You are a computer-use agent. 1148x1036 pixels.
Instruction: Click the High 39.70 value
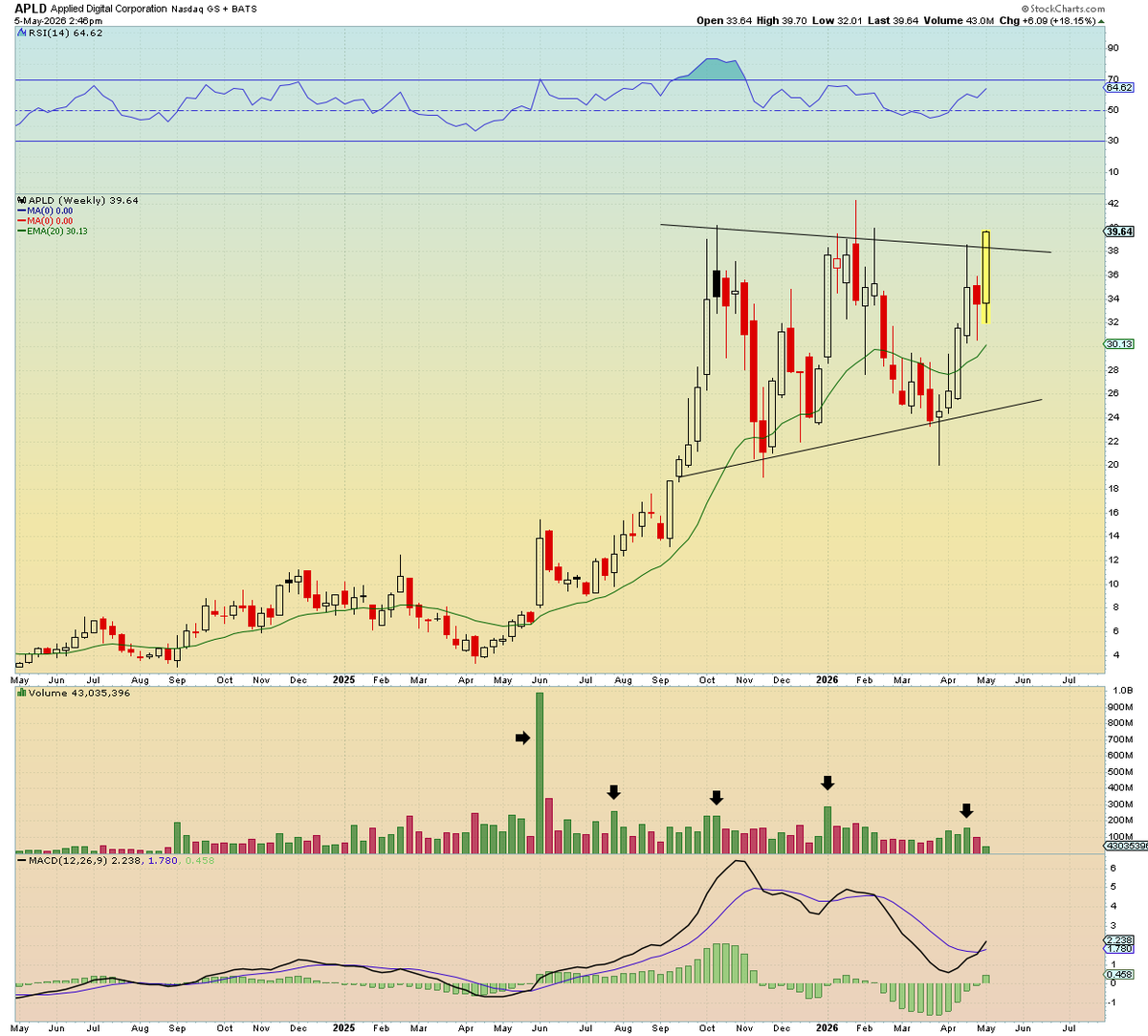click(782, 20)
